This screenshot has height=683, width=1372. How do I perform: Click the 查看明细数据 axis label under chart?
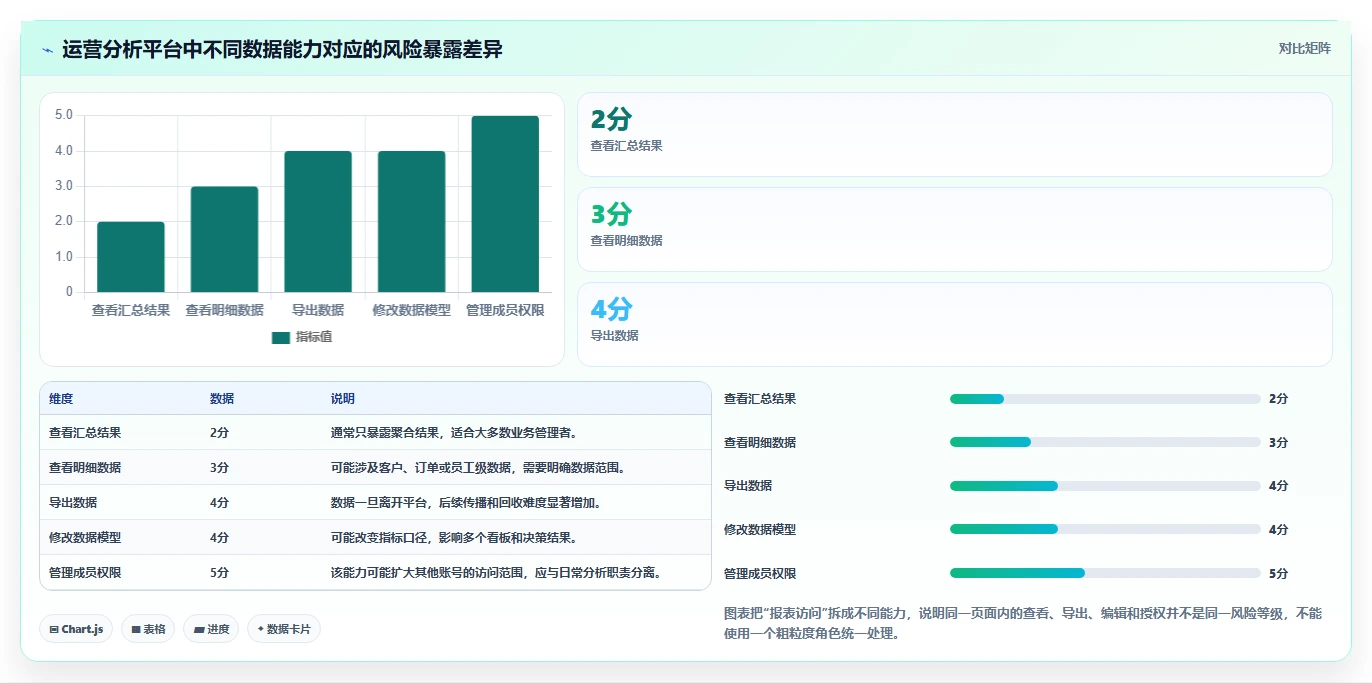click(224, 310)
